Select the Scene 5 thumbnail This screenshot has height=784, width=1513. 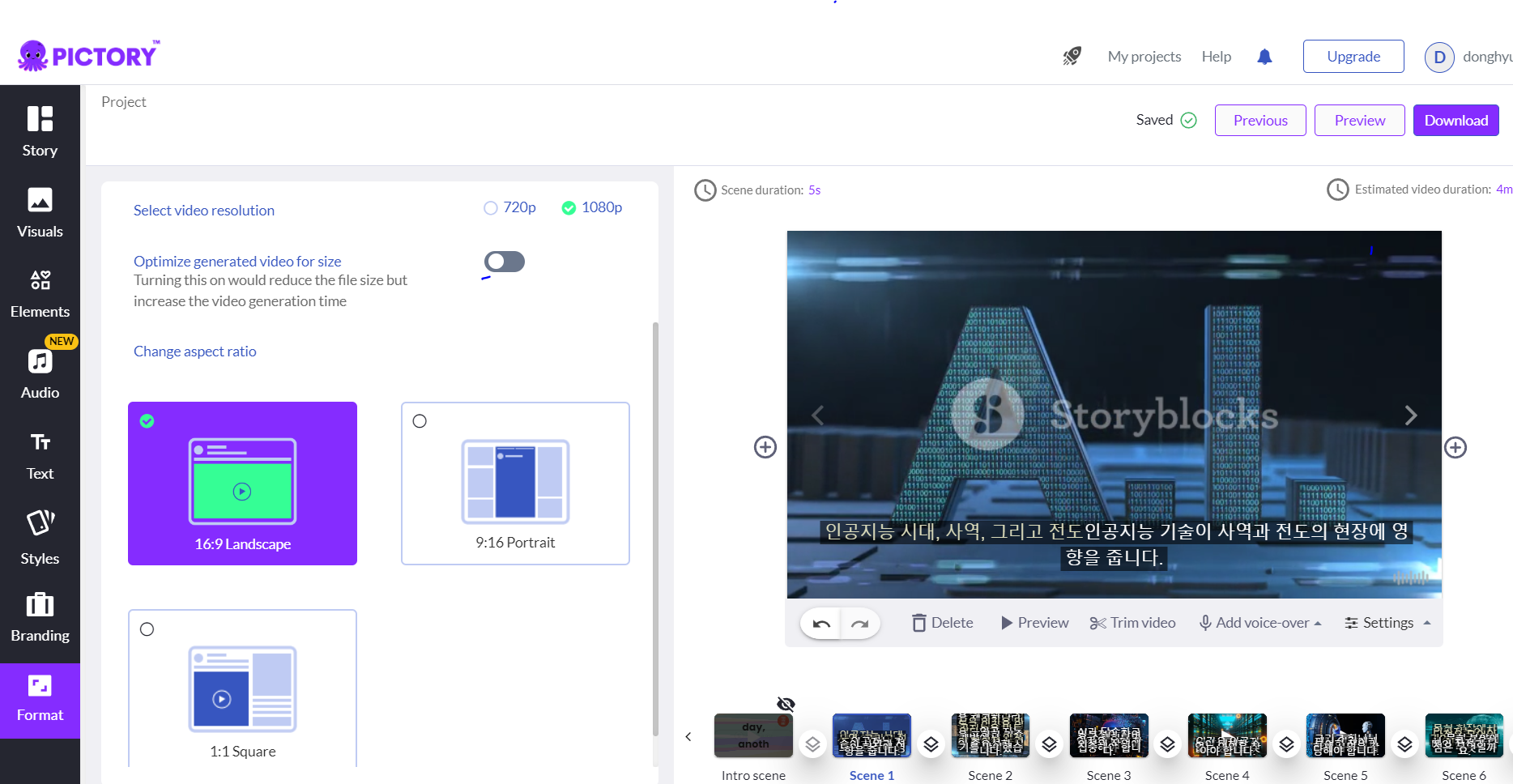[x=1345, y=735]
